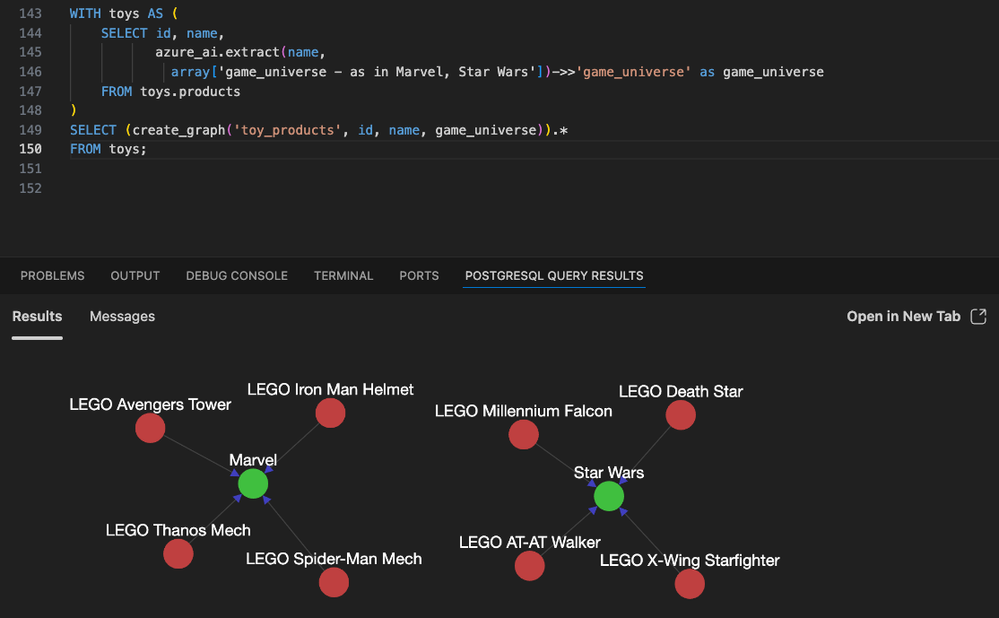
Task: Click the Open in New Tab link
Action: tap(903, 317)
